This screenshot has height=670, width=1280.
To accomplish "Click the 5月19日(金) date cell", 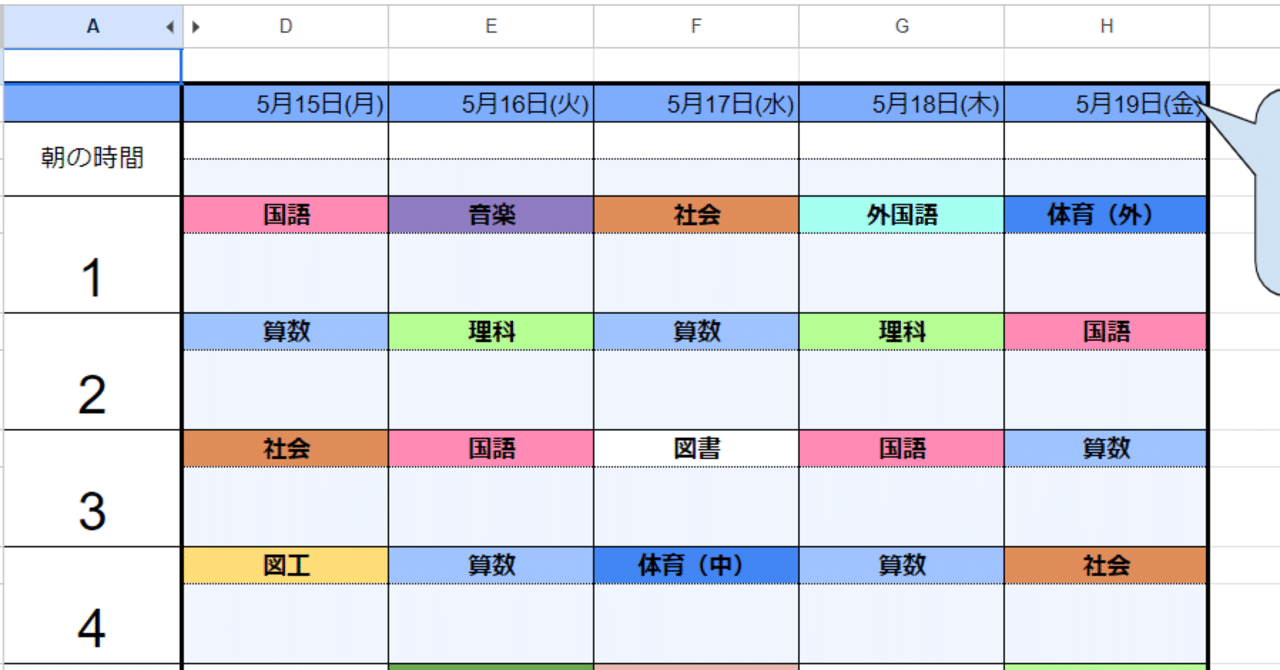I will (1107, 104).
